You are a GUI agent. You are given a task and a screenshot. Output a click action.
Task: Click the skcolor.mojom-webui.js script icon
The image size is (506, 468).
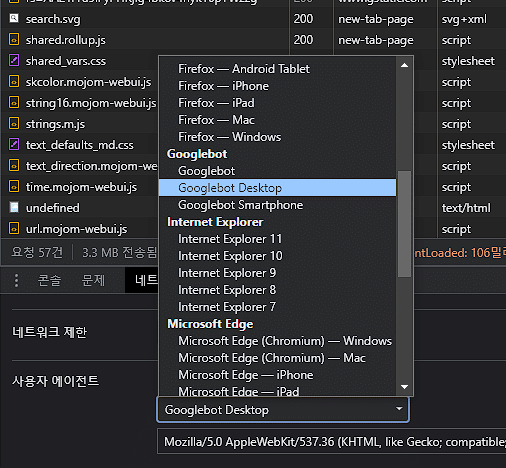(14, 81)
